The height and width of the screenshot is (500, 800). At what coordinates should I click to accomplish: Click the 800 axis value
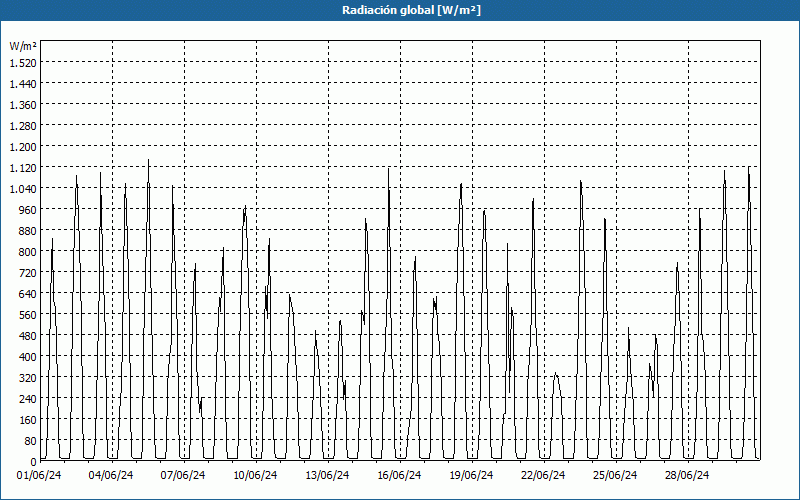point(28,252)
